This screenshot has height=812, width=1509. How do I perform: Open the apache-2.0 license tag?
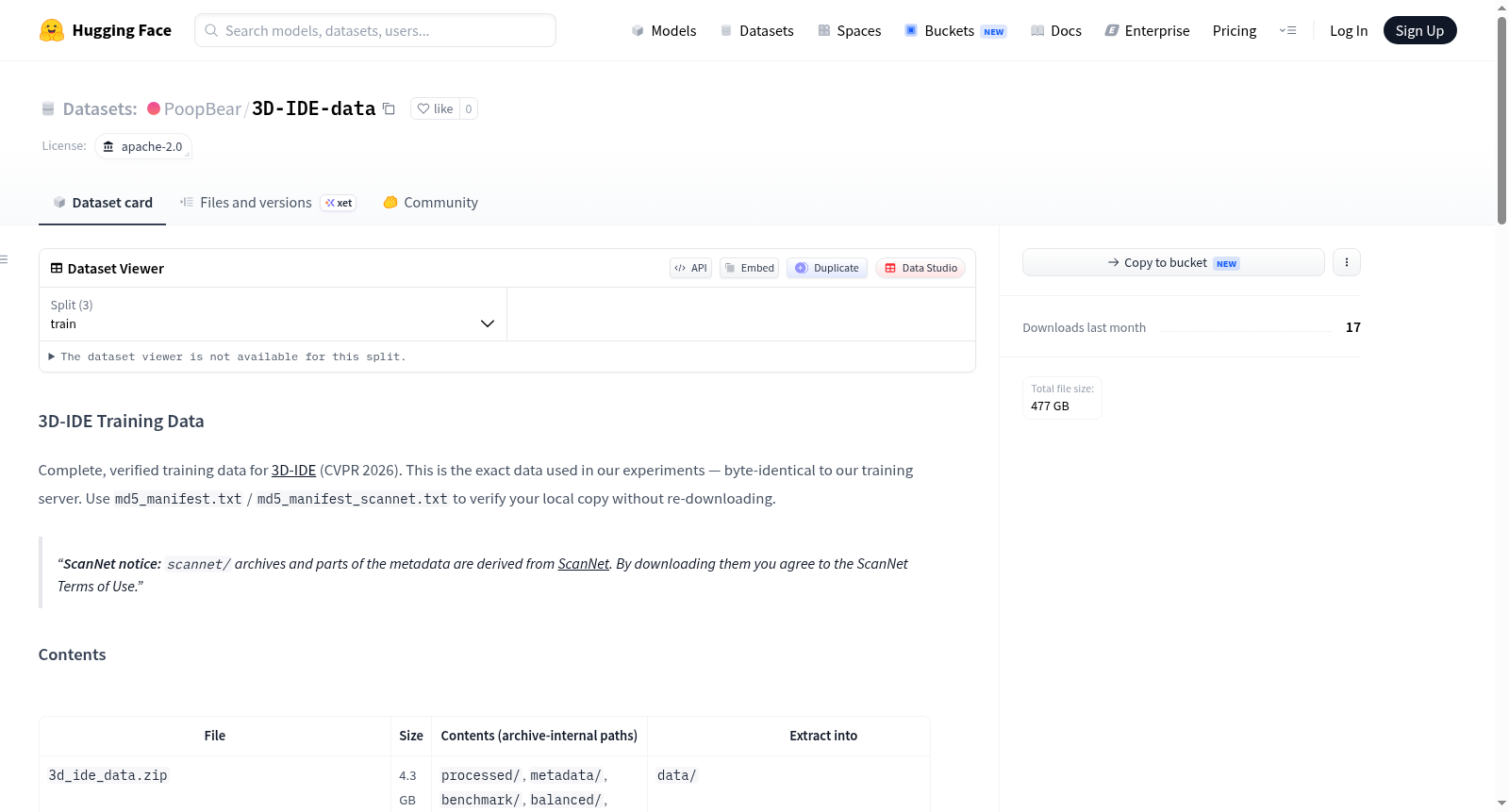[x=143, y=146]
